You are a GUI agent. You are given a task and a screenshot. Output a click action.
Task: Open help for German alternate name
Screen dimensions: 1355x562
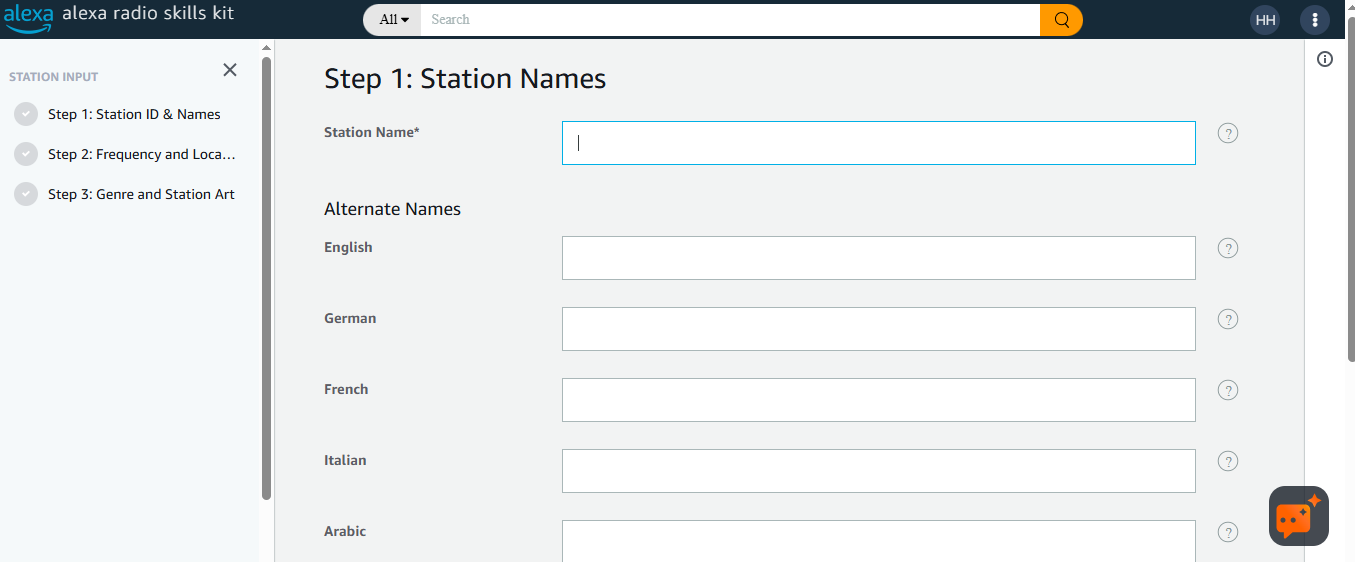click(x=1228, y=319)
